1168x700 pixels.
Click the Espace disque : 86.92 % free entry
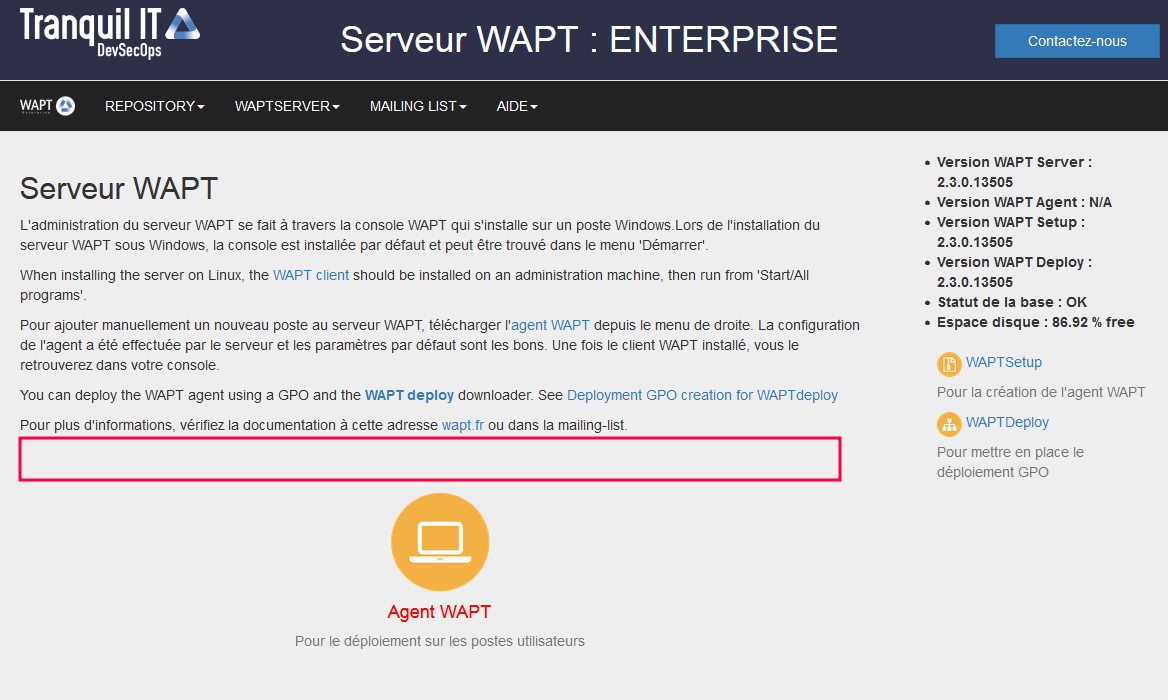(1035, 322)
